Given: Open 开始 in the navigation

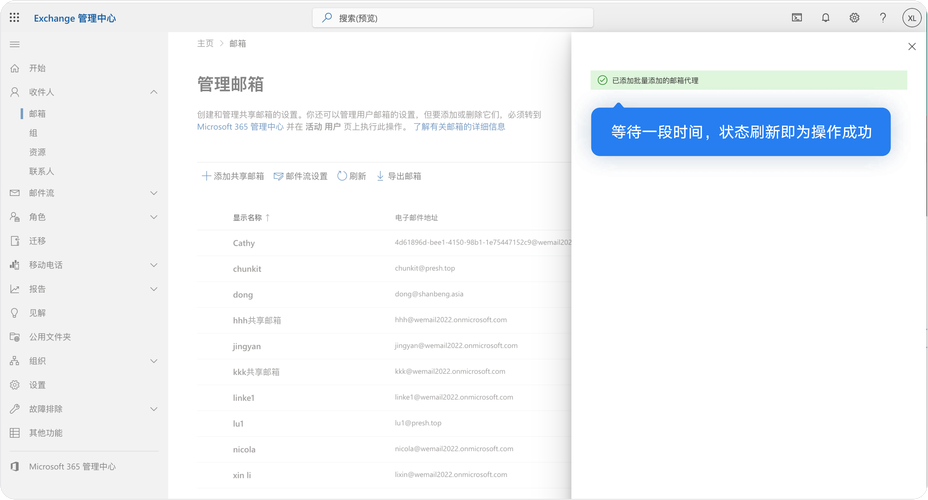Looking at the screenshot, I should pyautogui.click(x=37, y=68).
